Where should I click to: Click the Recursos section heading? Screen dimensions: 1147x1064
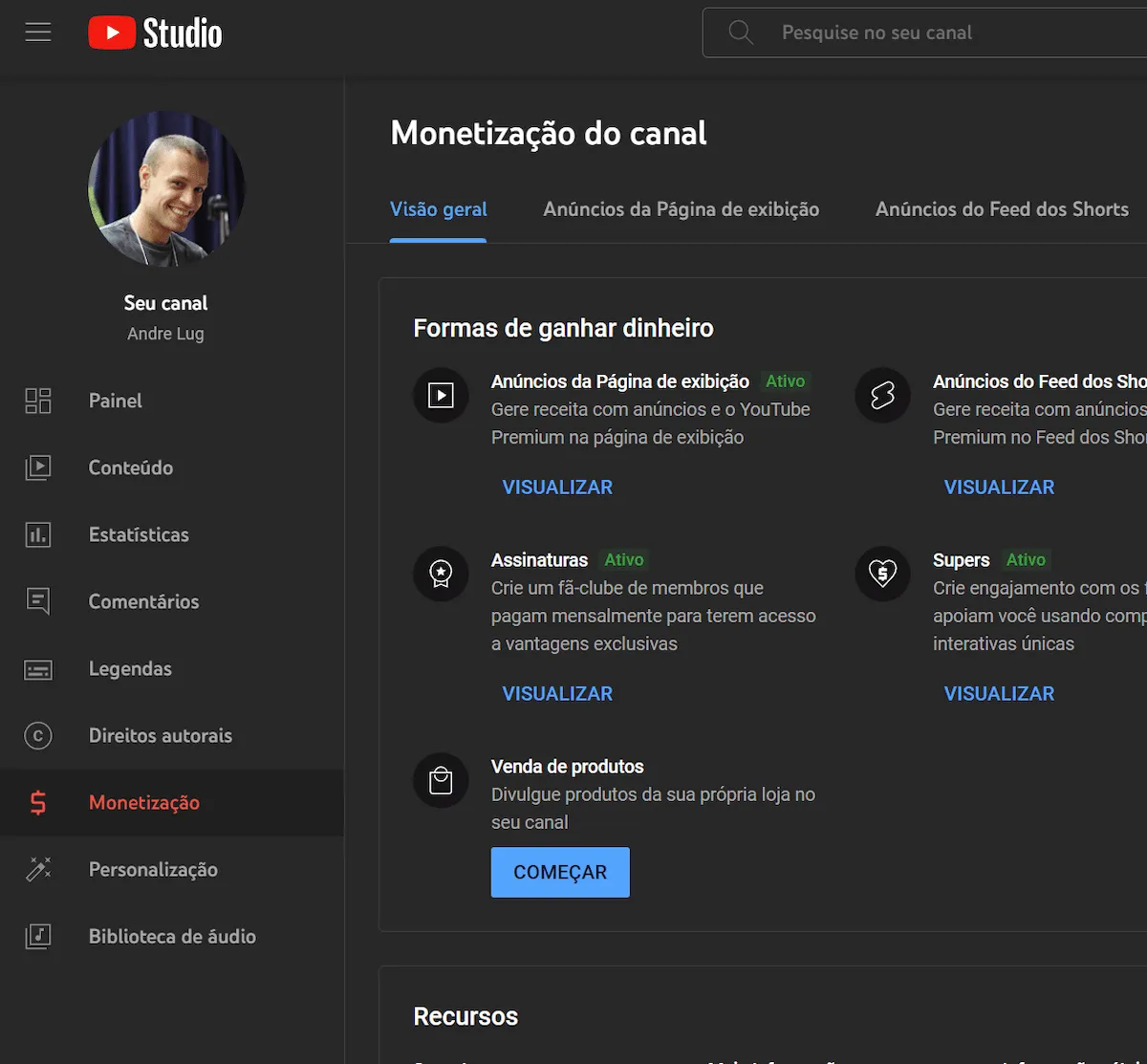[465, 1016]
